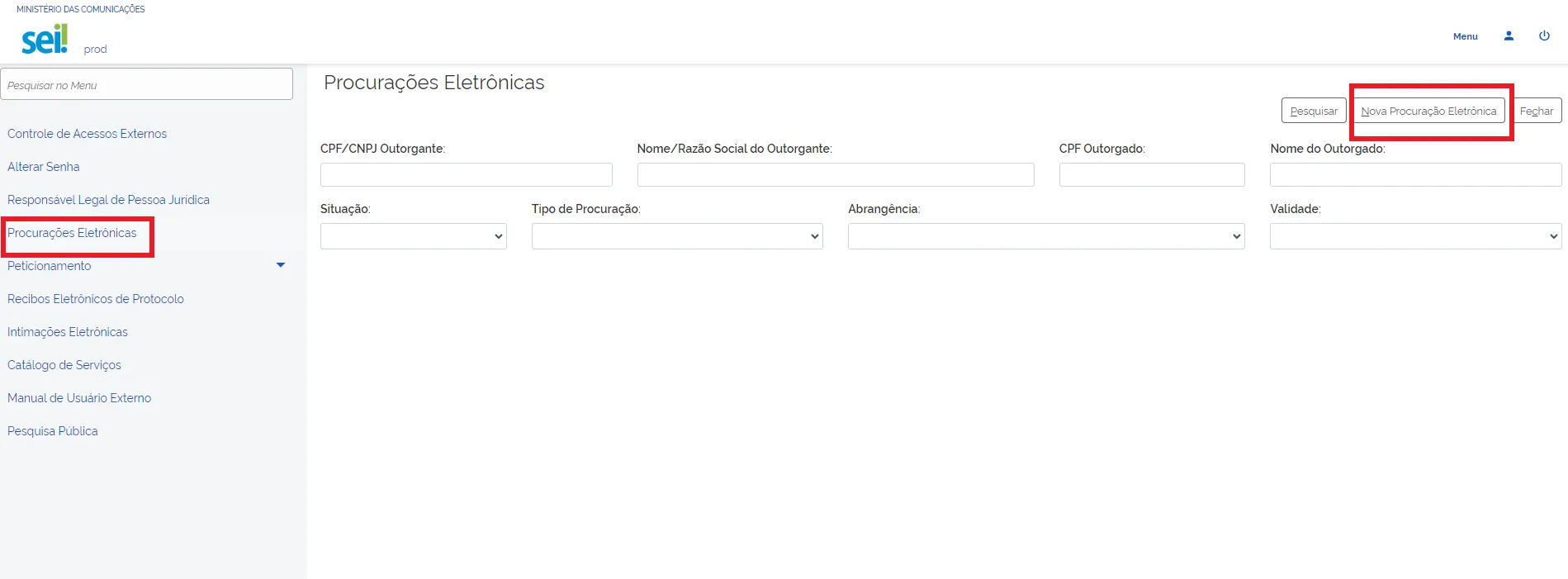Screen dimensions: 1568x579
Task: Open the Situação dropdown
Action: click(x=413, y=236)
